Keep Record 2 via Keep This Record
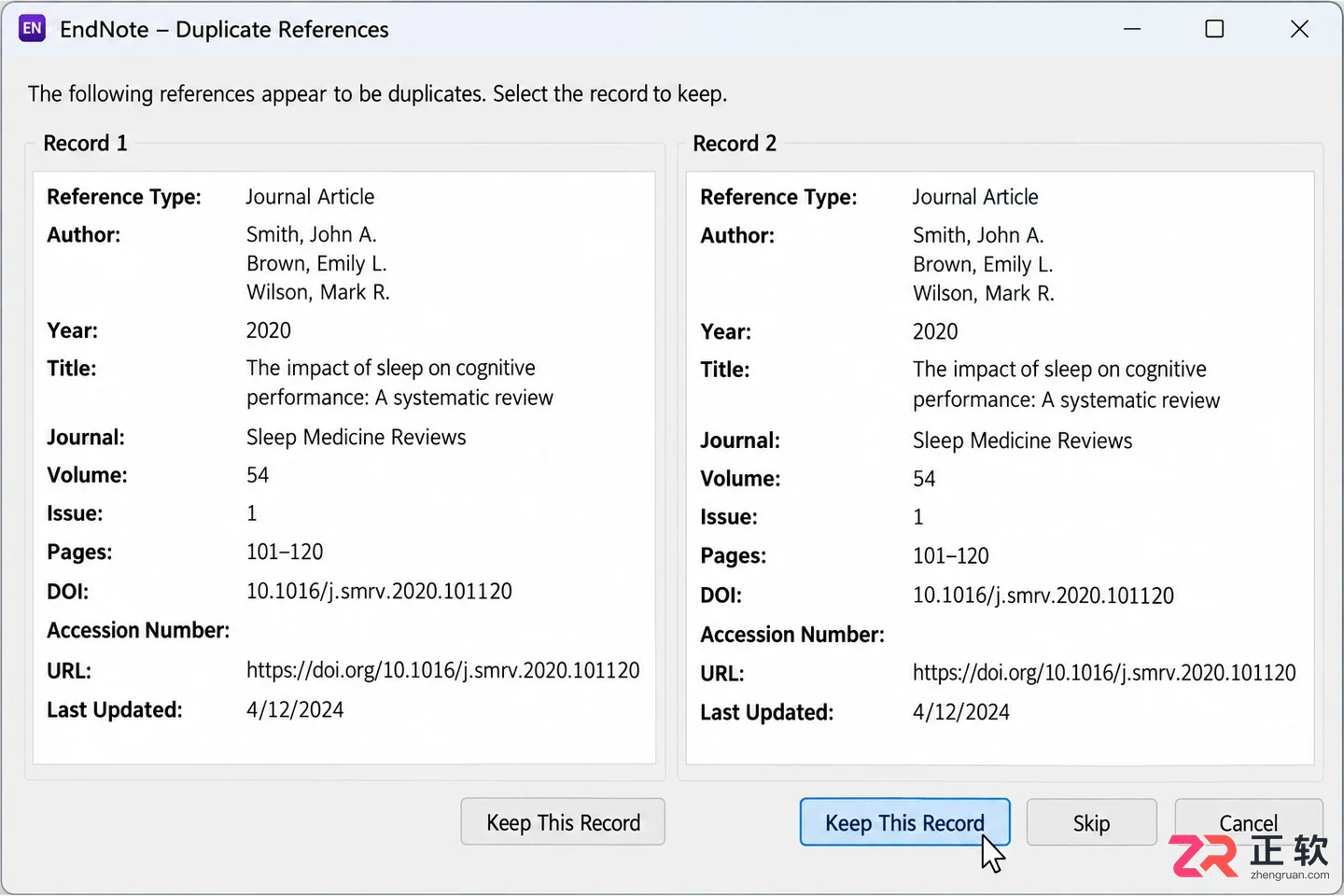Screen dimensions: 1344x896 coord(904,822)
